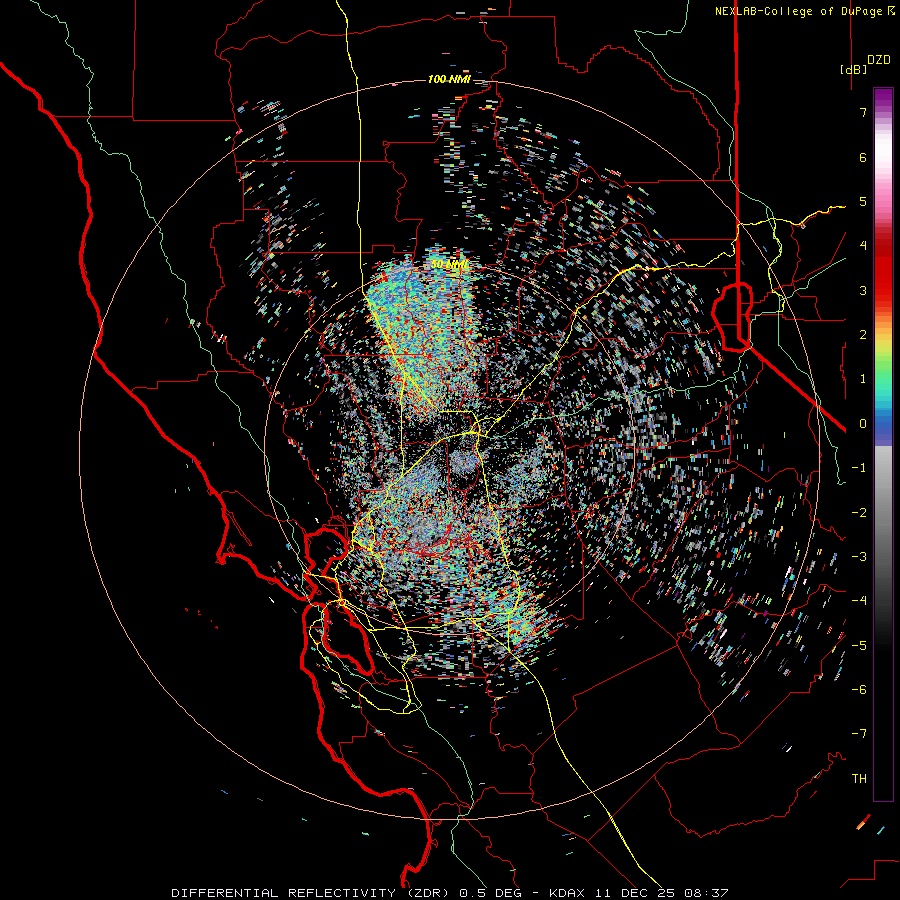Select the 0 value on the color scale
This screenshot has width=900, height=900.
point(863,424)
